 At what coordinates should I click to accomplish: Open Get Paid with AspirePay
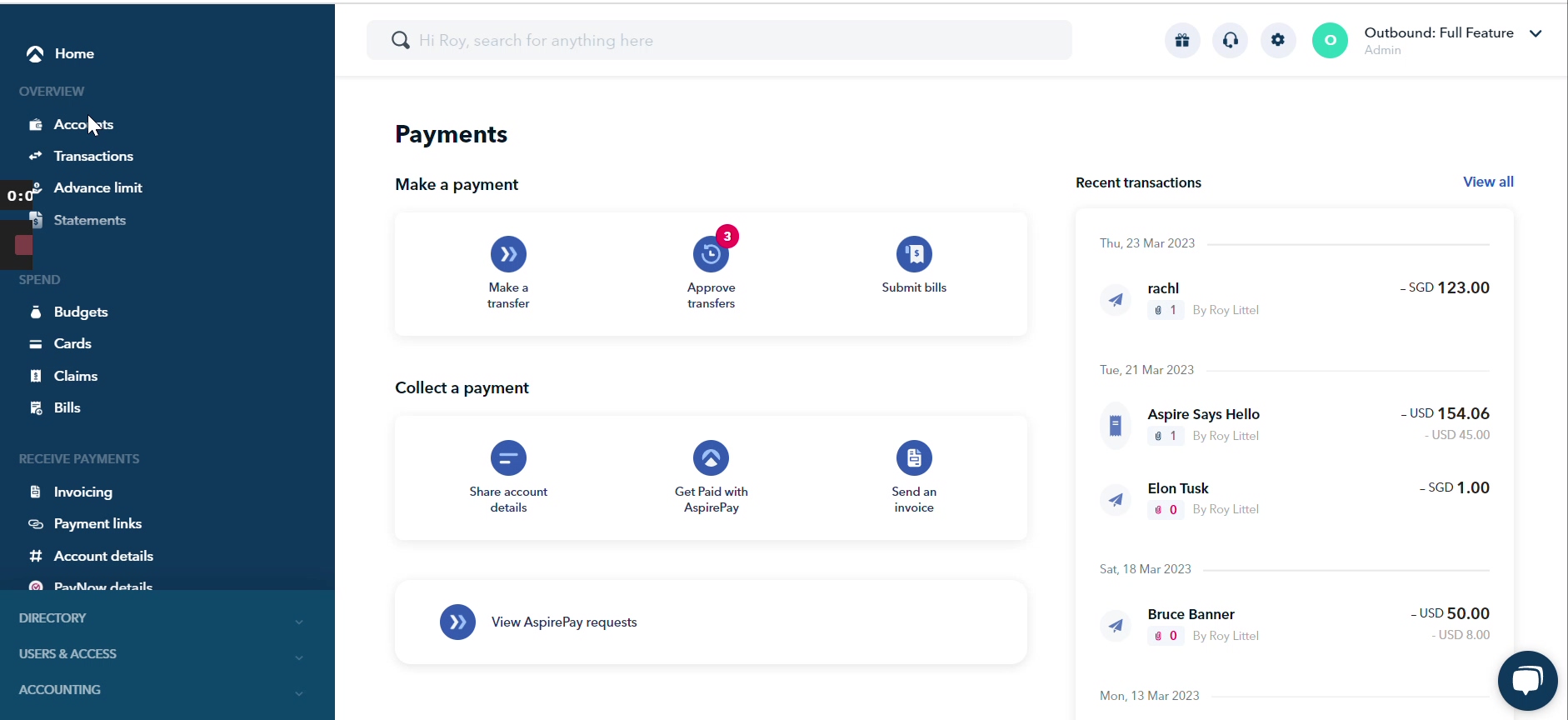711,457
